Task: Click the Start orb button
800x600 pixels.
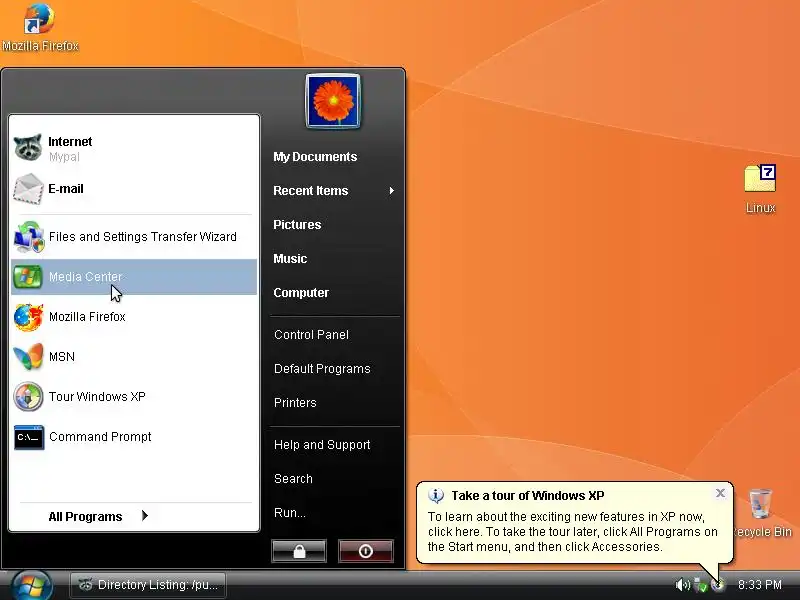Action: (x=32, y=586)
